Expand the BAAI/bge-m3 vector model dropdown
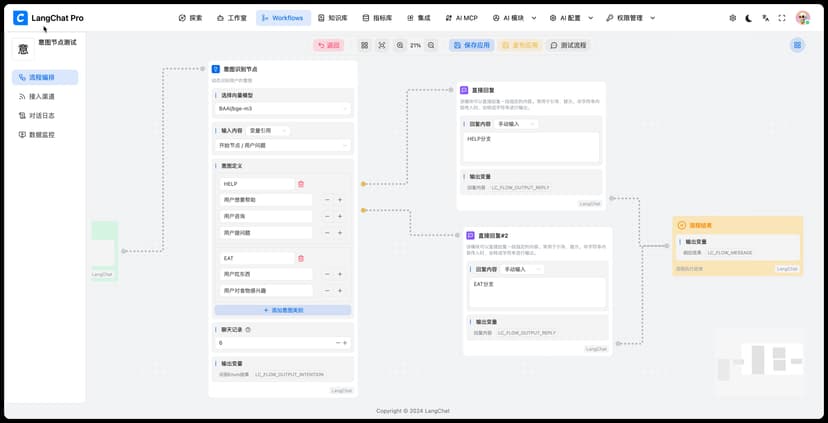 pyautogui.click(x=283, y=108)
